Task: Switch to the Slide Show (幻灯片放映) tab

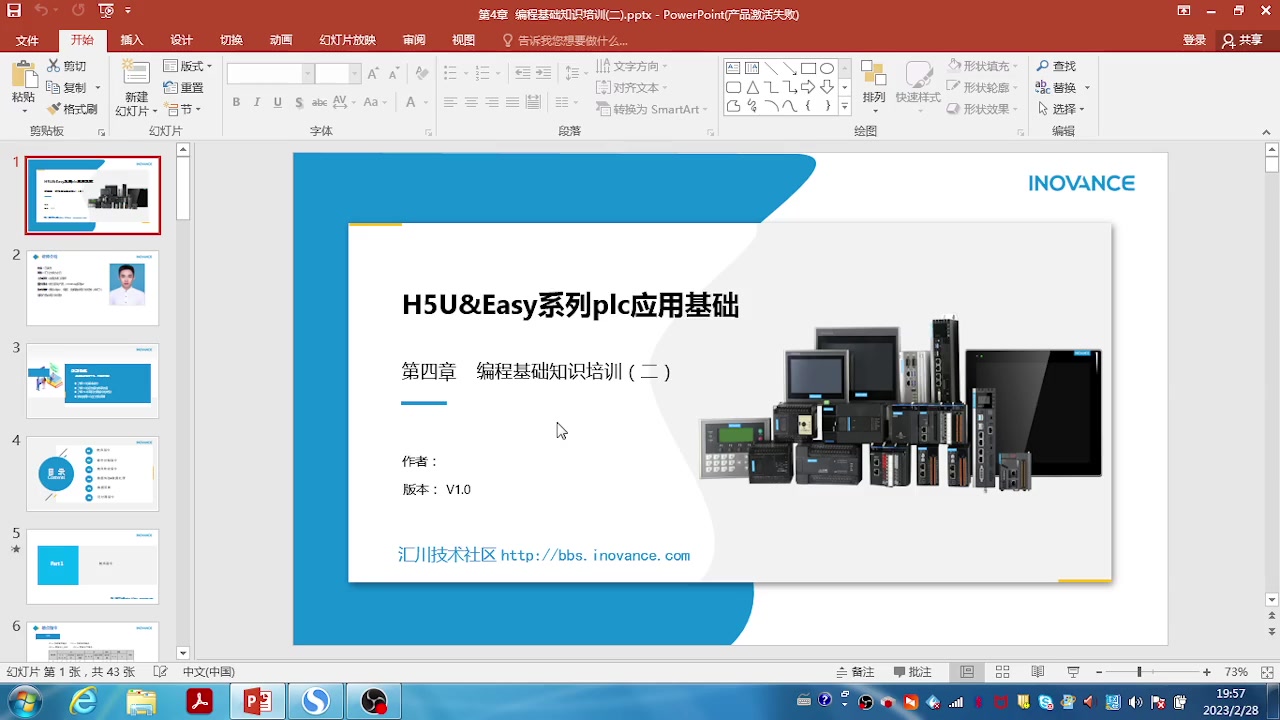Action: click(347, 40)
